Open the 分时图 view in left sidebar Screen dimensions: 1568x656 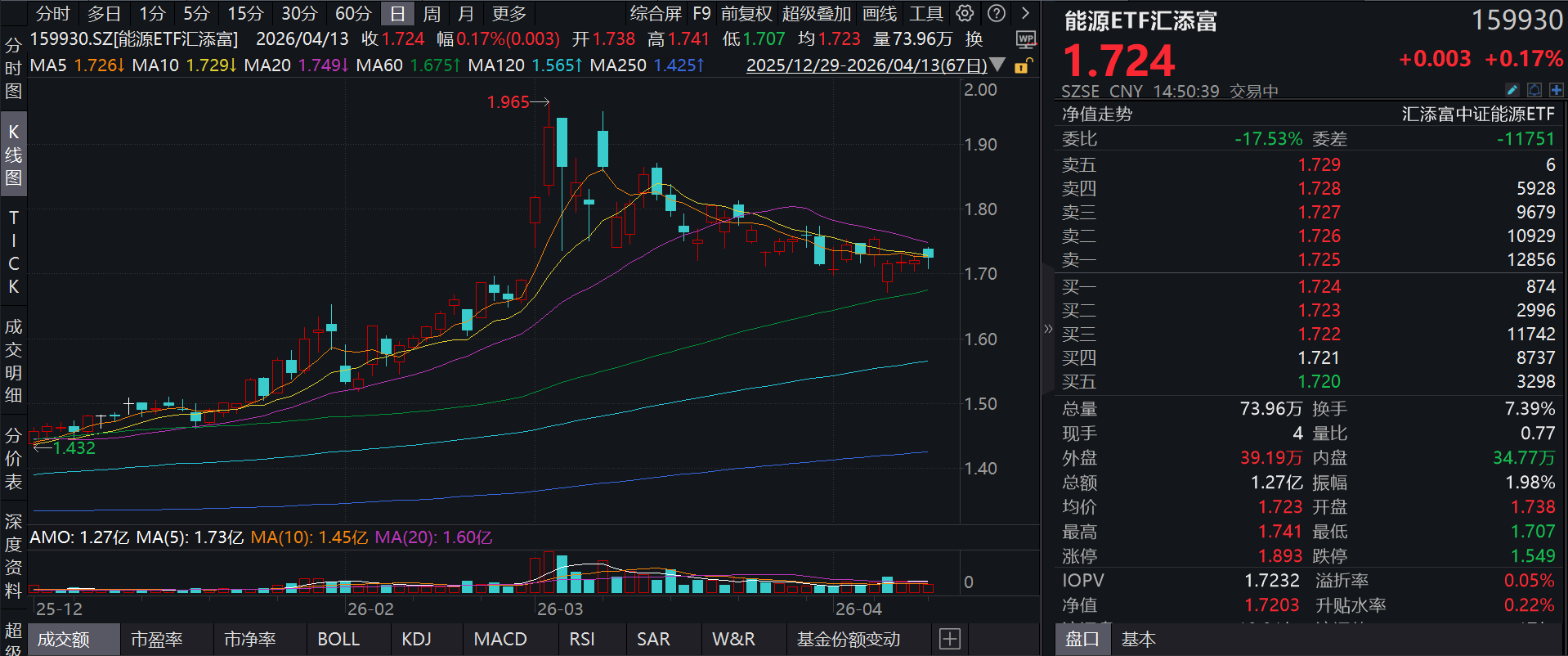point(13,68)
